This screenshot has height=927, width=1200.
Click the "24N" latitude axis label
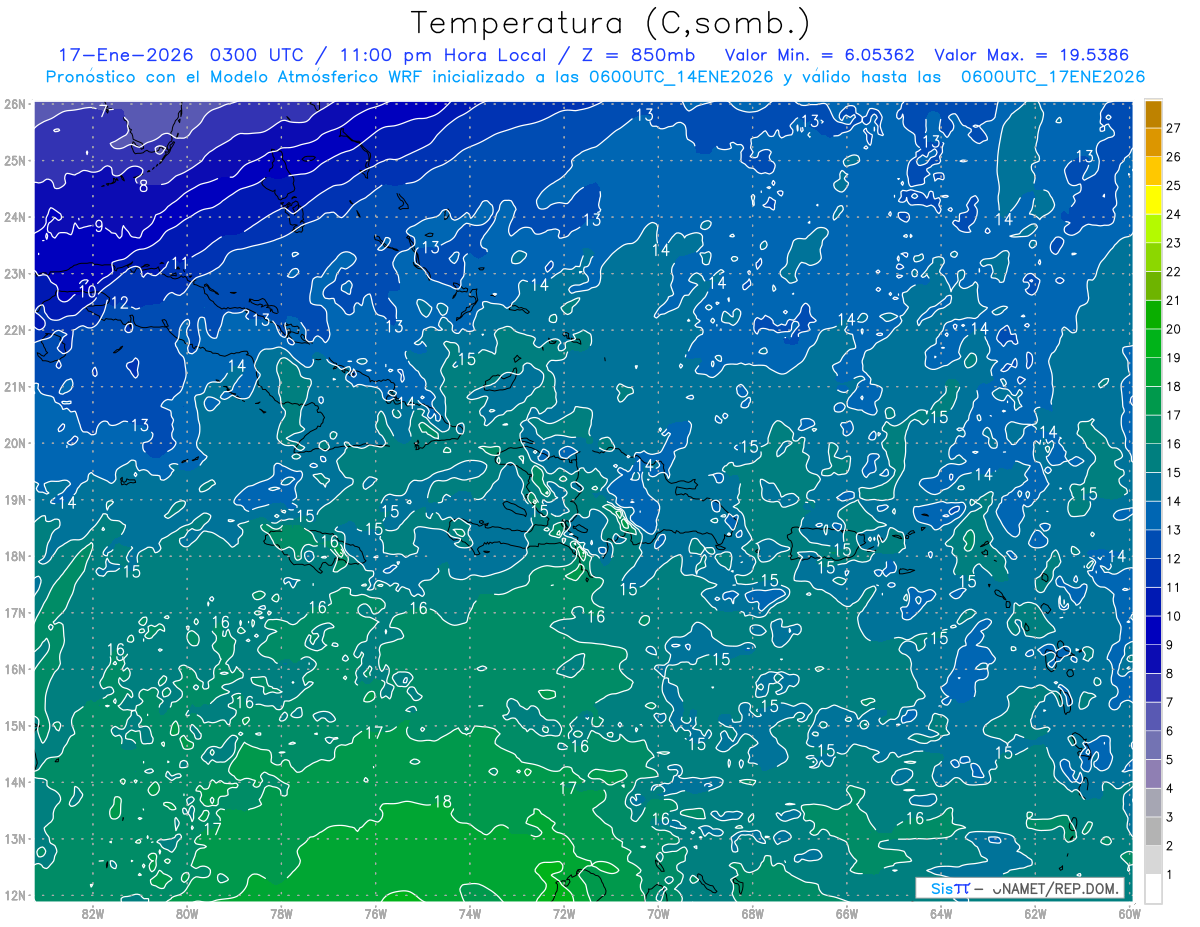click(15, 216)
